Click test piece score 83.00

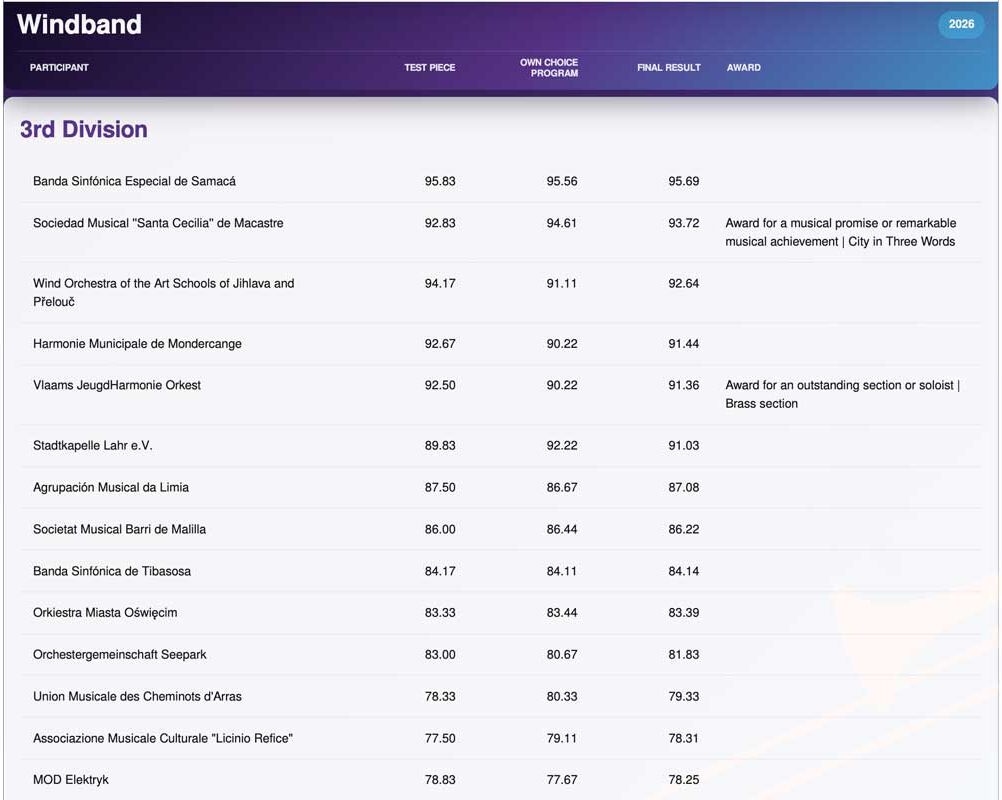440,655
